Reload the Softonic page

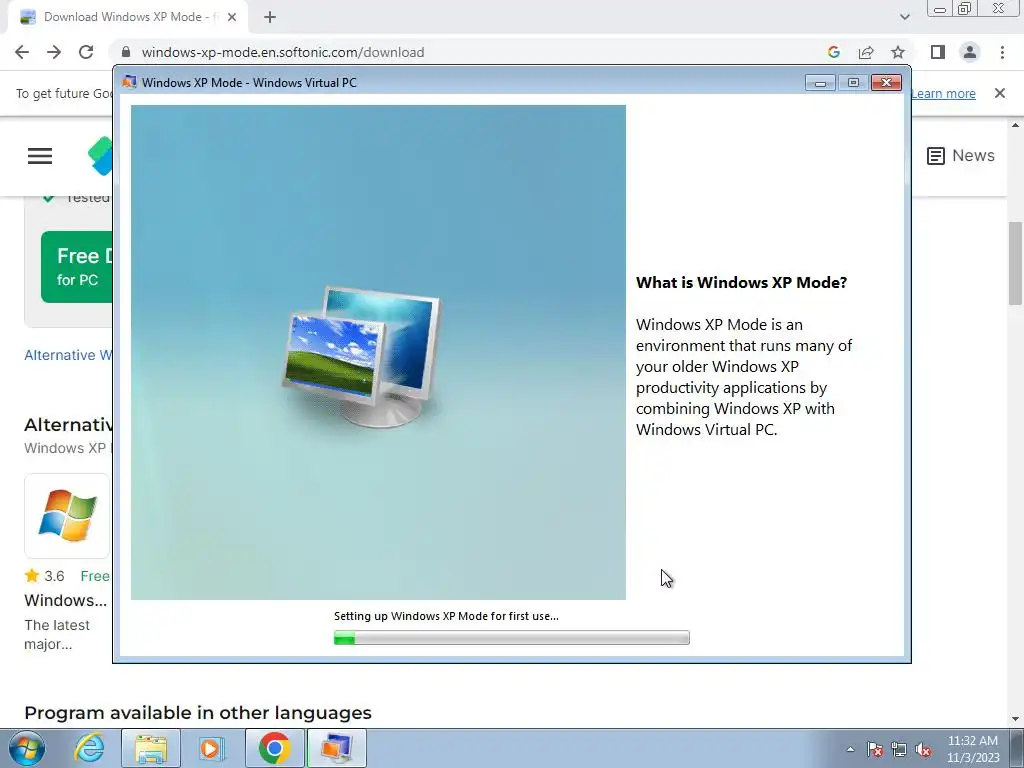[x=86, y=52]
